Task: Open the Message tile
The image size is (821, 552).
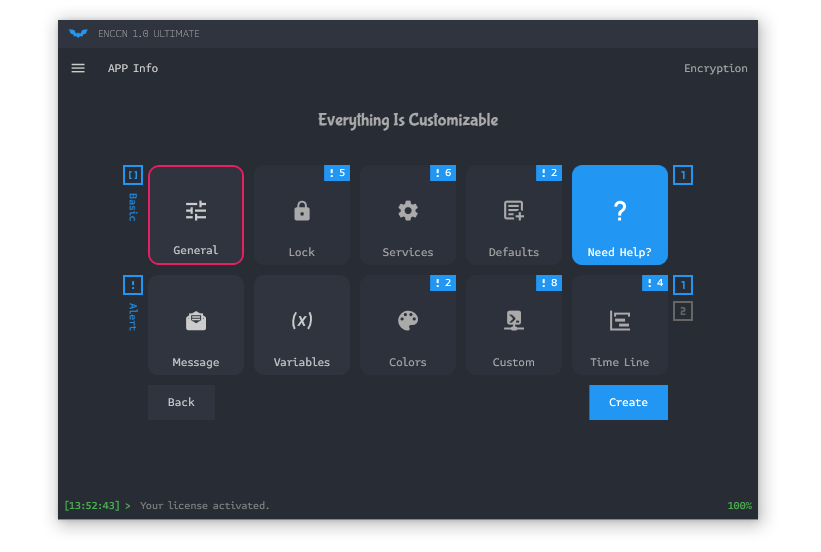Action: click(x=196, y=325)
